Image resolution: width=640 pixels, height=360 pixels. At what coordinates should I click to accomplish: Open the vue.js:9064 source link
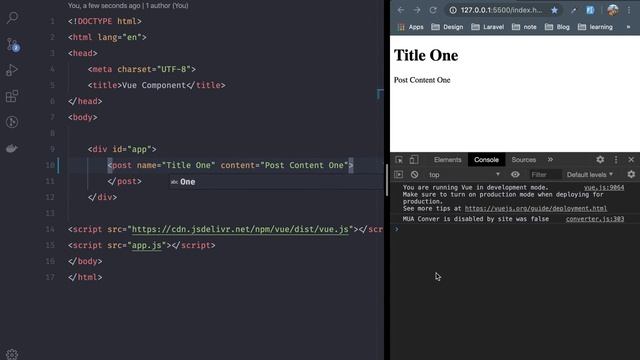tap(604, 188)
